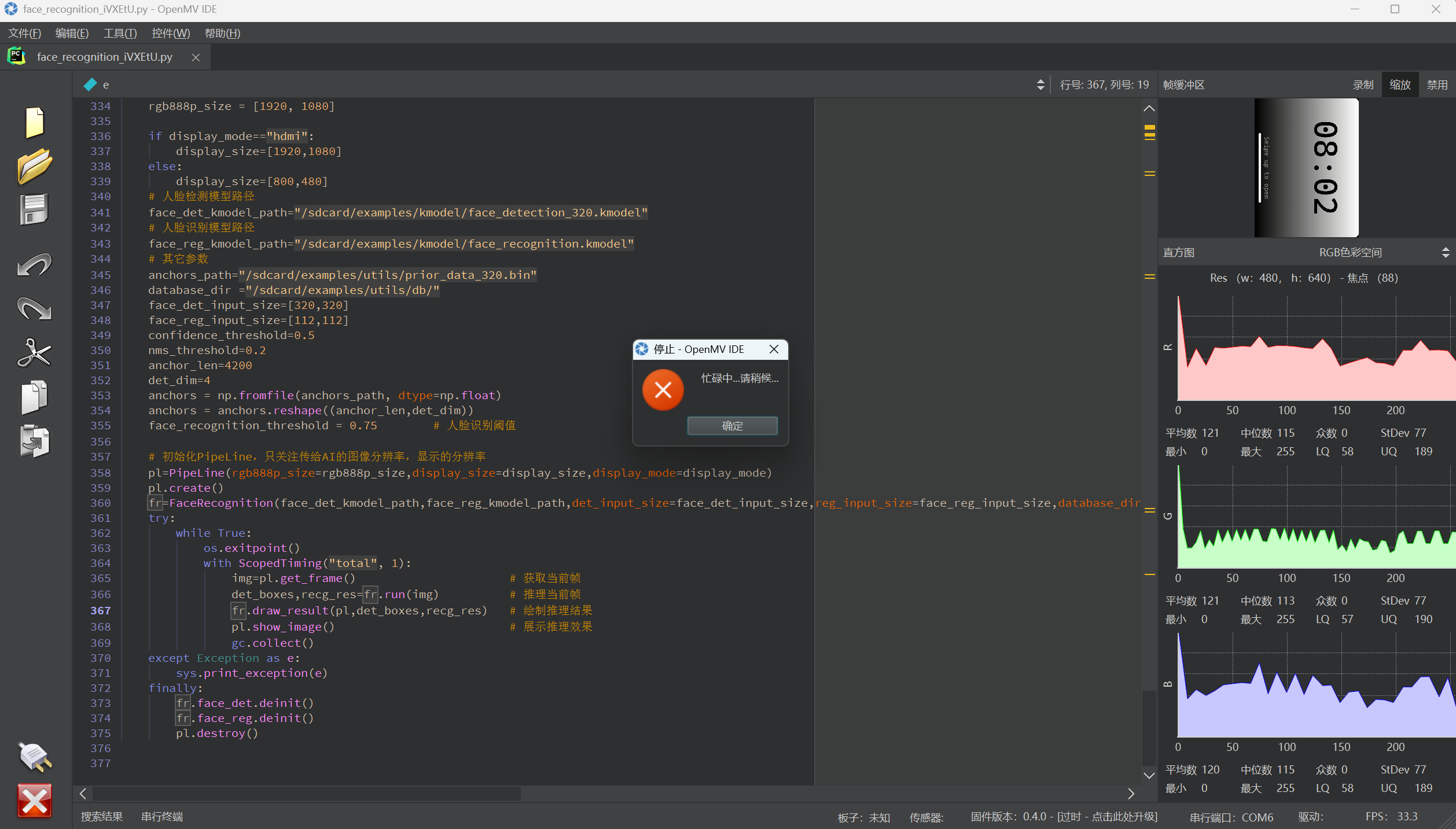This screenshot has width=1456, height=829.
Task: Click the red R histogram chart
Action: [1316, 348]
